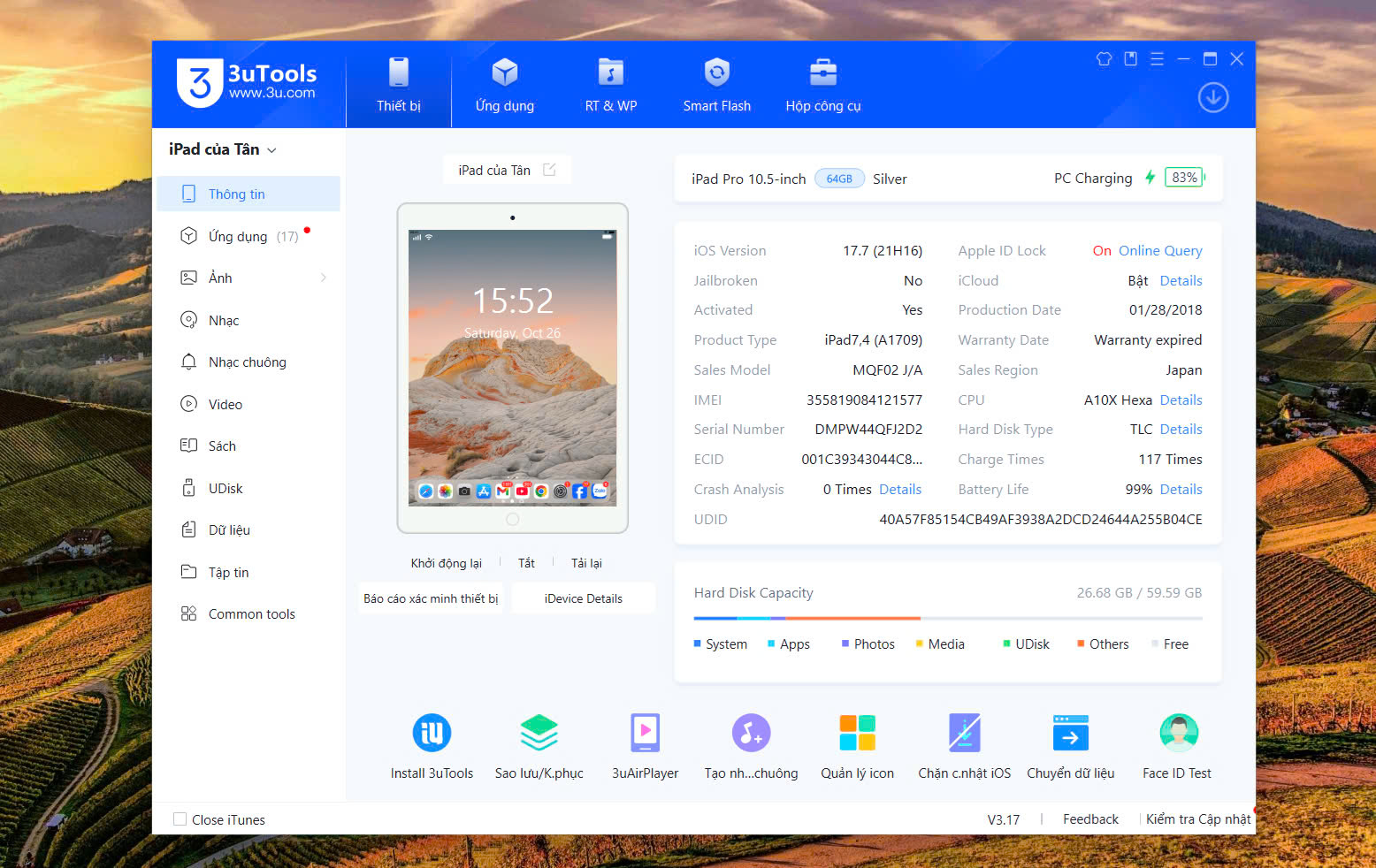Click the 64GB storage badge
This screenshot has height=868, width=1376.
point(839,179)
